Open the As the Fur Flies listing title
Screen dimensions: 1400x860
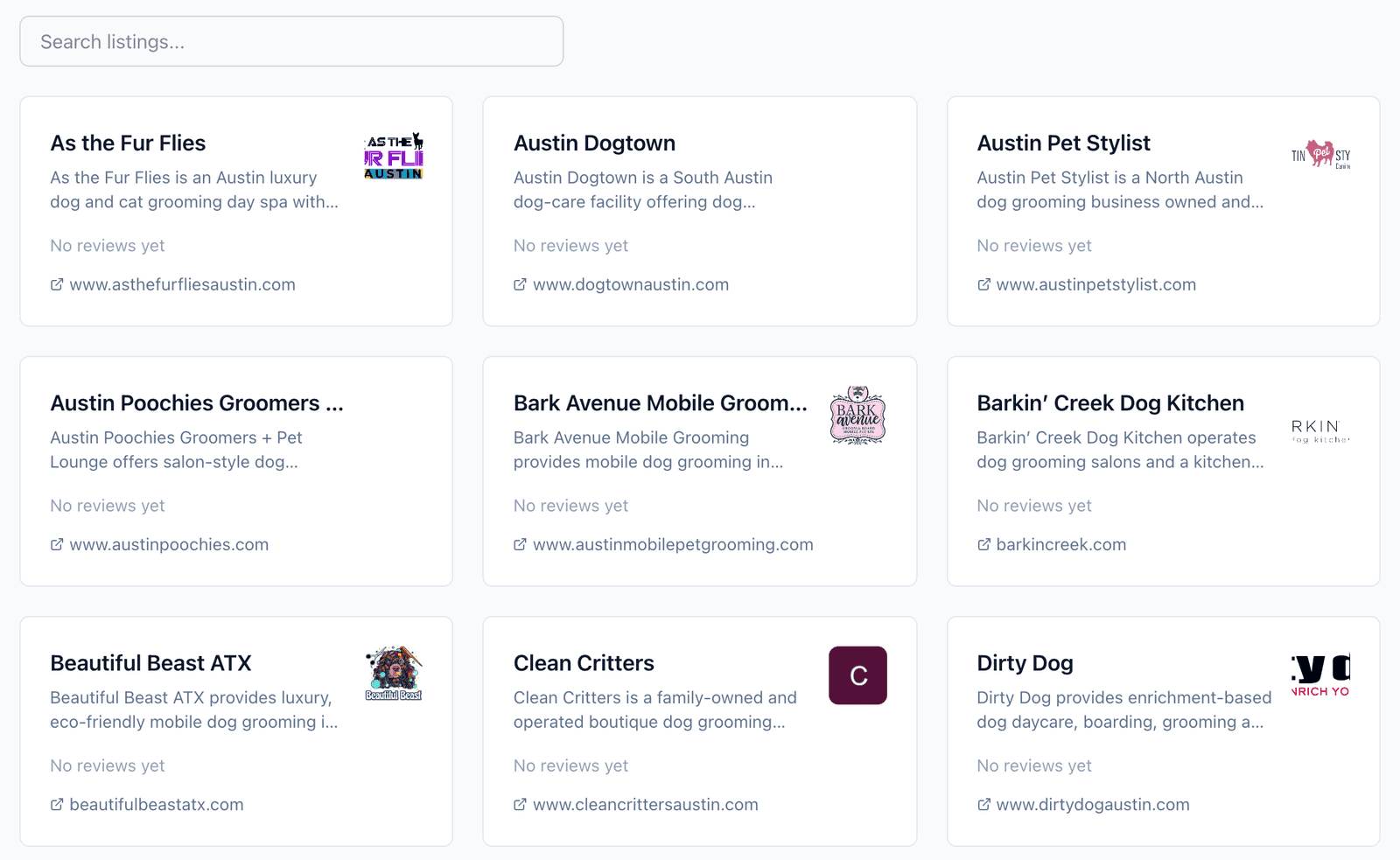click(x=128, y=143)
